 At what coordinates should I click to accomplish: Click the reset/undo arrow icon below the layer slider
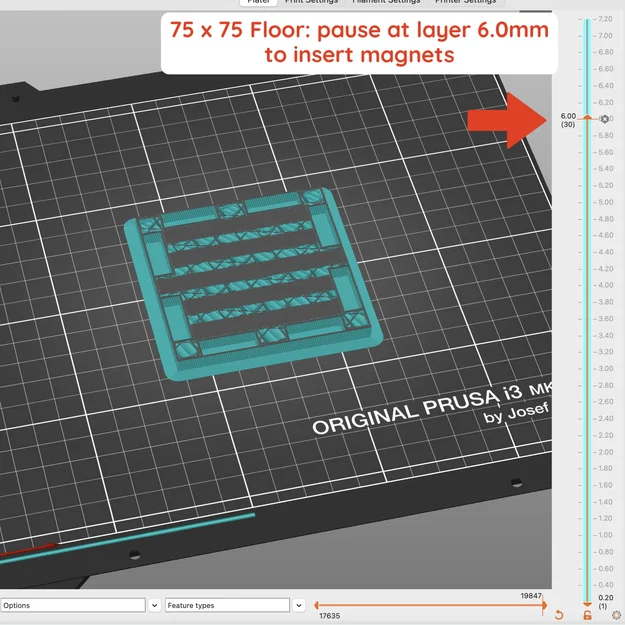pyautogui.click(x=559, y=615)
